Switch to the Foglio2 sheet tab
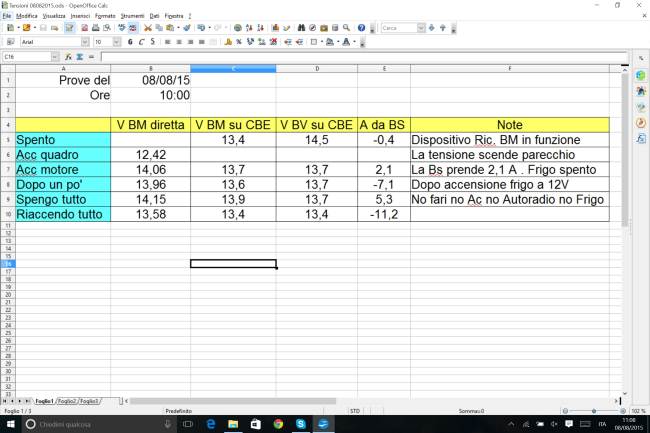650x433 pixels. click(67, 401)
